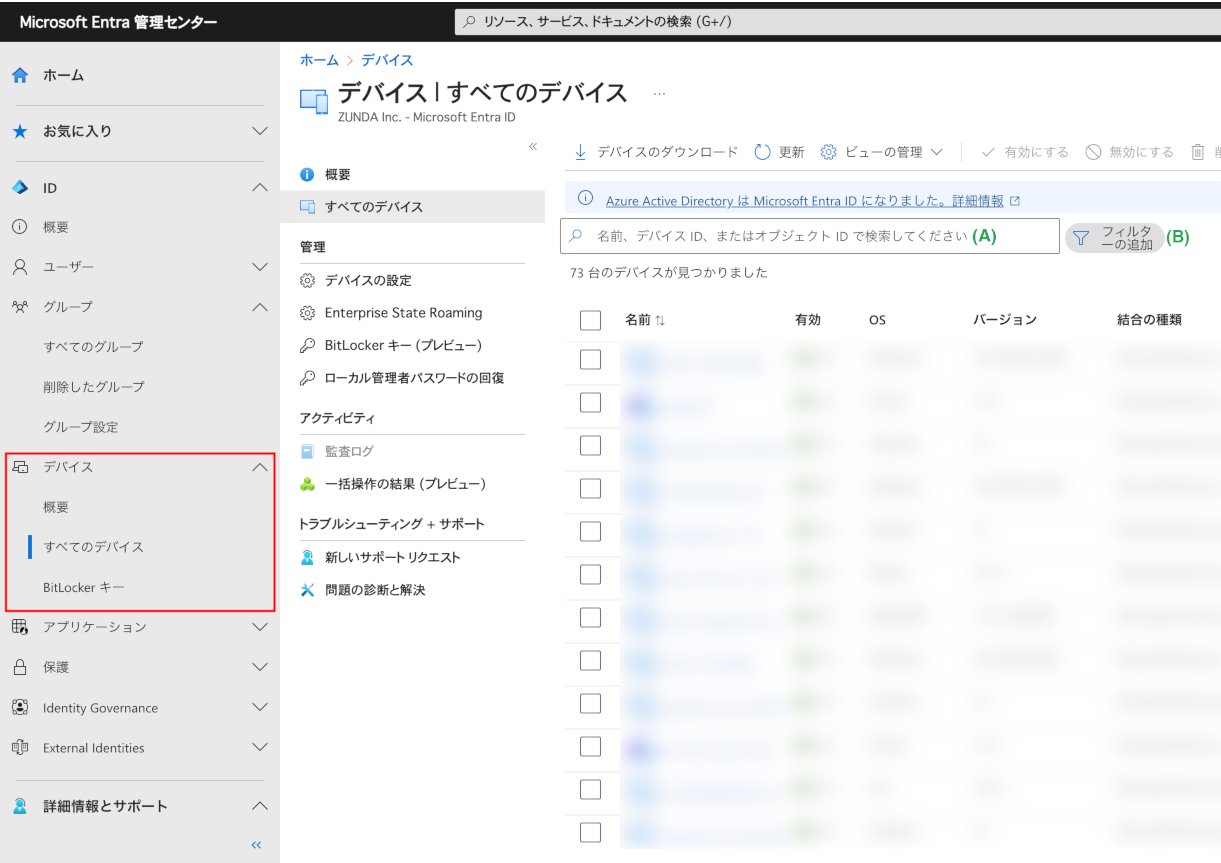Click フィルターの追加 button
The image size is (1221, 863).
coord(1115,238)
